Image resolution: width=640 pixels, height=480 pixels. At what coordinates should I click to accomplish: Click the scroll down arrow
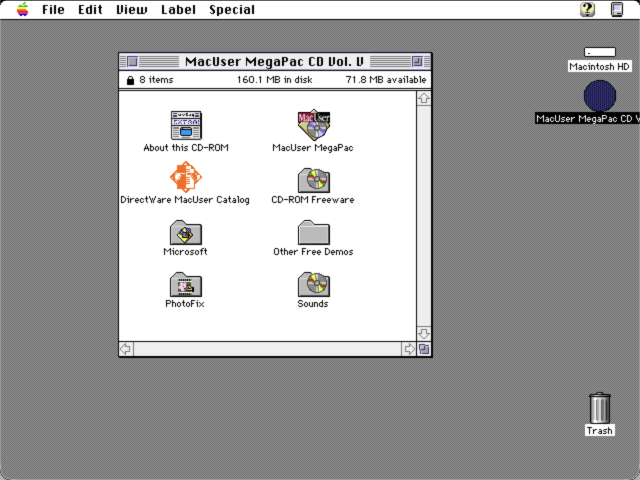point(424,333)
